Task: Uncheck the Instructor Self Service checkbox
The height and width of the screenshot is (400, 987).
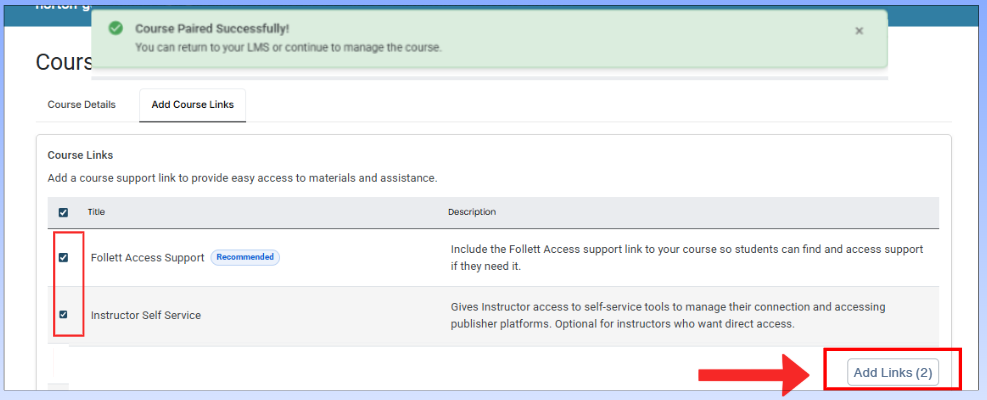Action: 63,314
